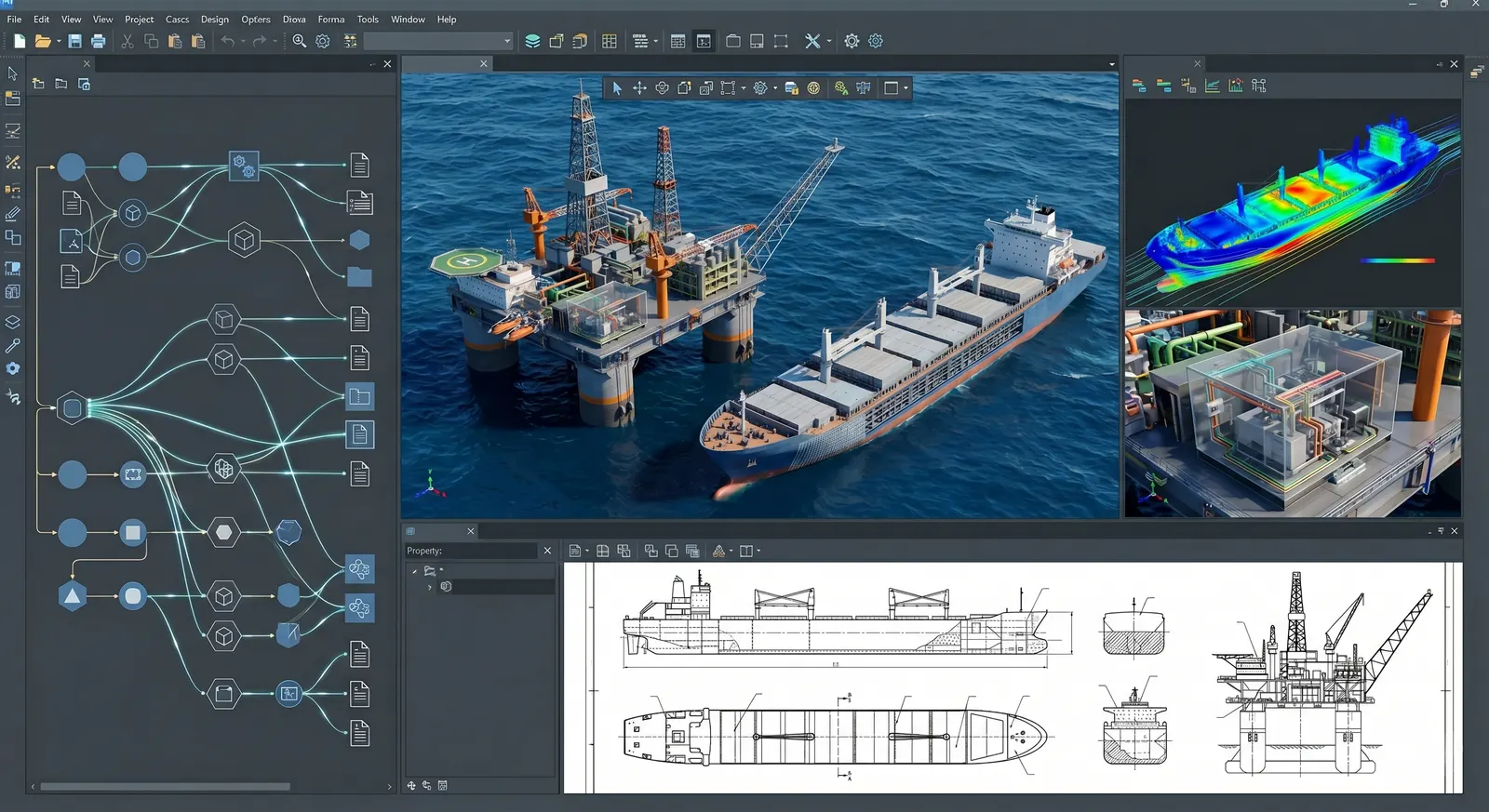Click the CFD ship simulation view
Image resolution: width=1489 pixels, height=812 pixels.
pos(1293,203)
